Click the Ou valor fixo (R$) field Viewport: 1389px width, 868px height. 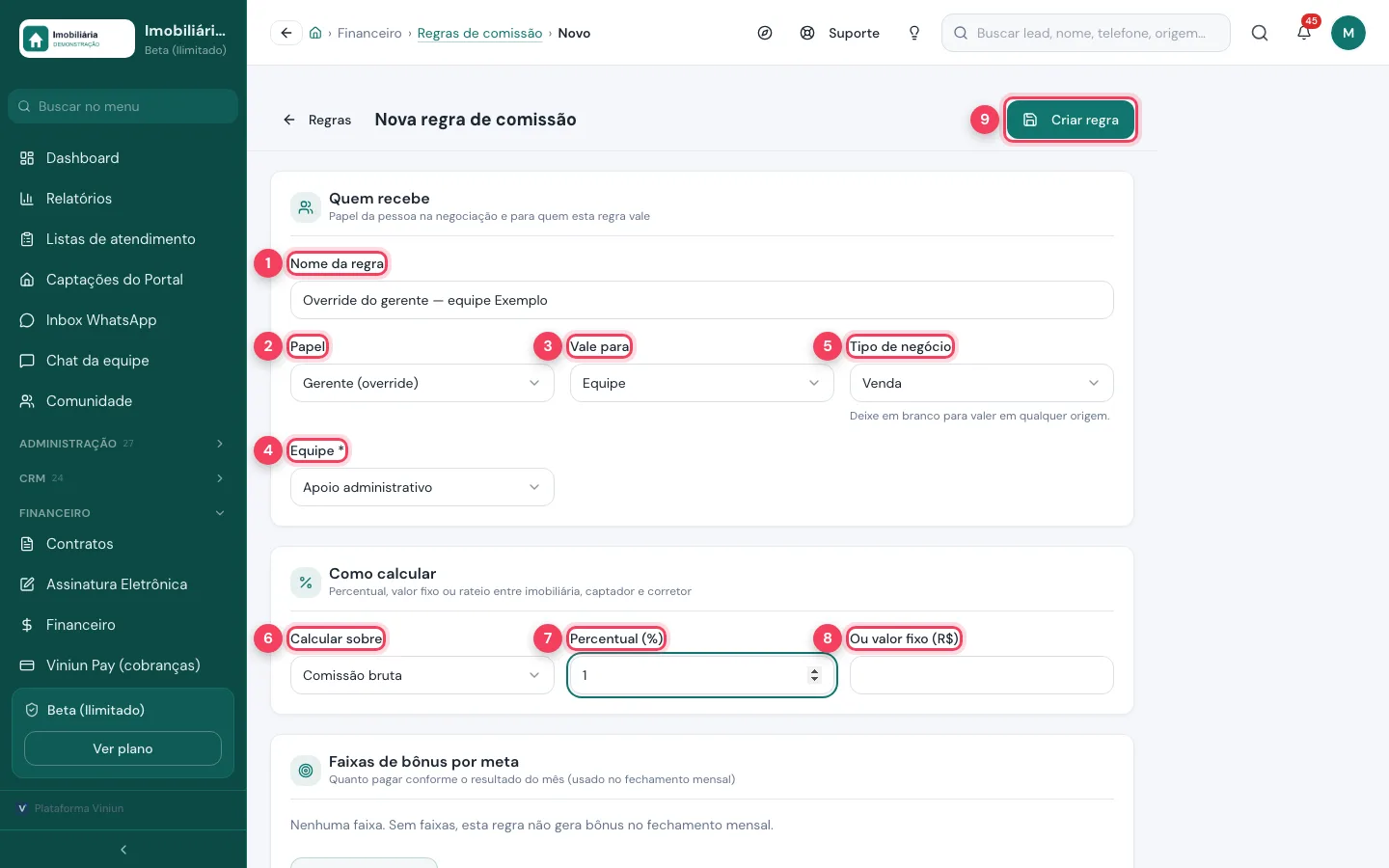(982, 675)
